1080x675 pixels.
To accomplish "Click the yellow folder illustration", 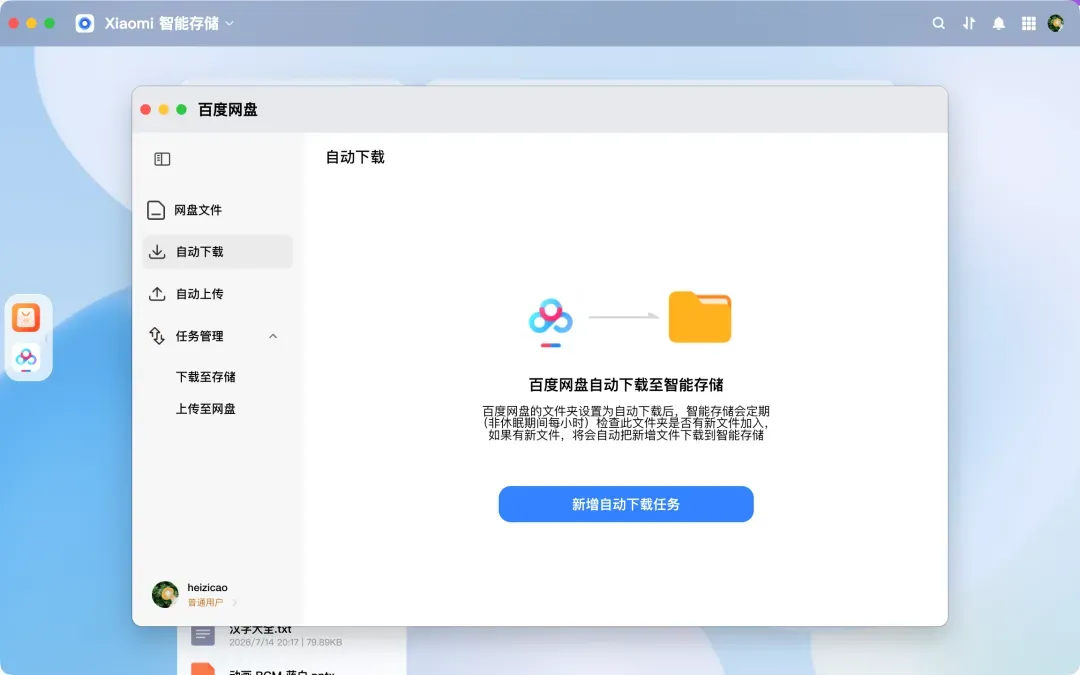I will pos(700,317).
